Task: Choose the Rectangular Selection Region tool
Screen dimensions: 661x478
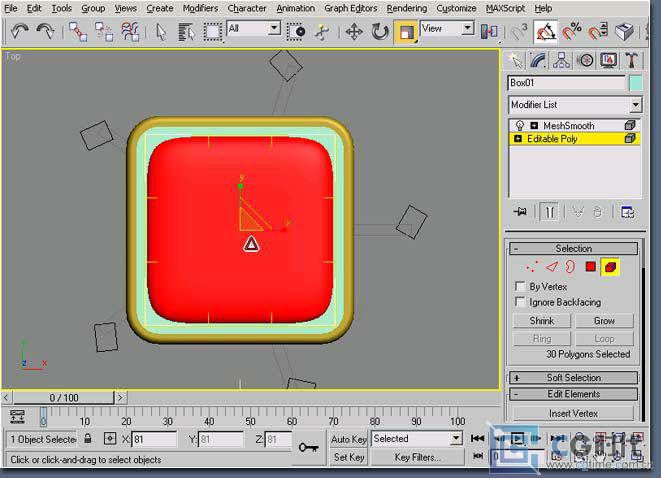Action: click(213, 32)
